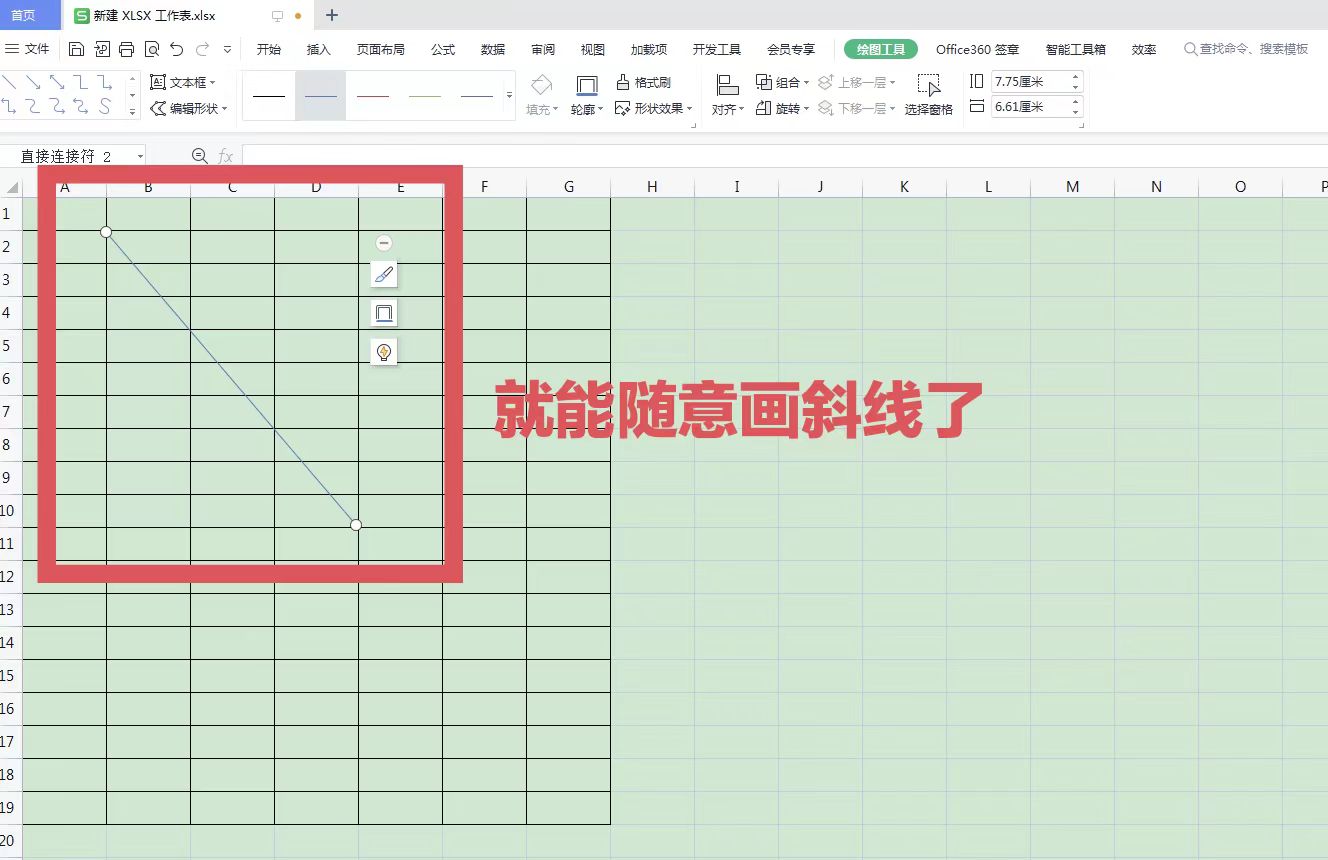Screen dimensions: 1328x860
Task: Open the 形状效果 shape effects dropdown
Action: (655, 109)
